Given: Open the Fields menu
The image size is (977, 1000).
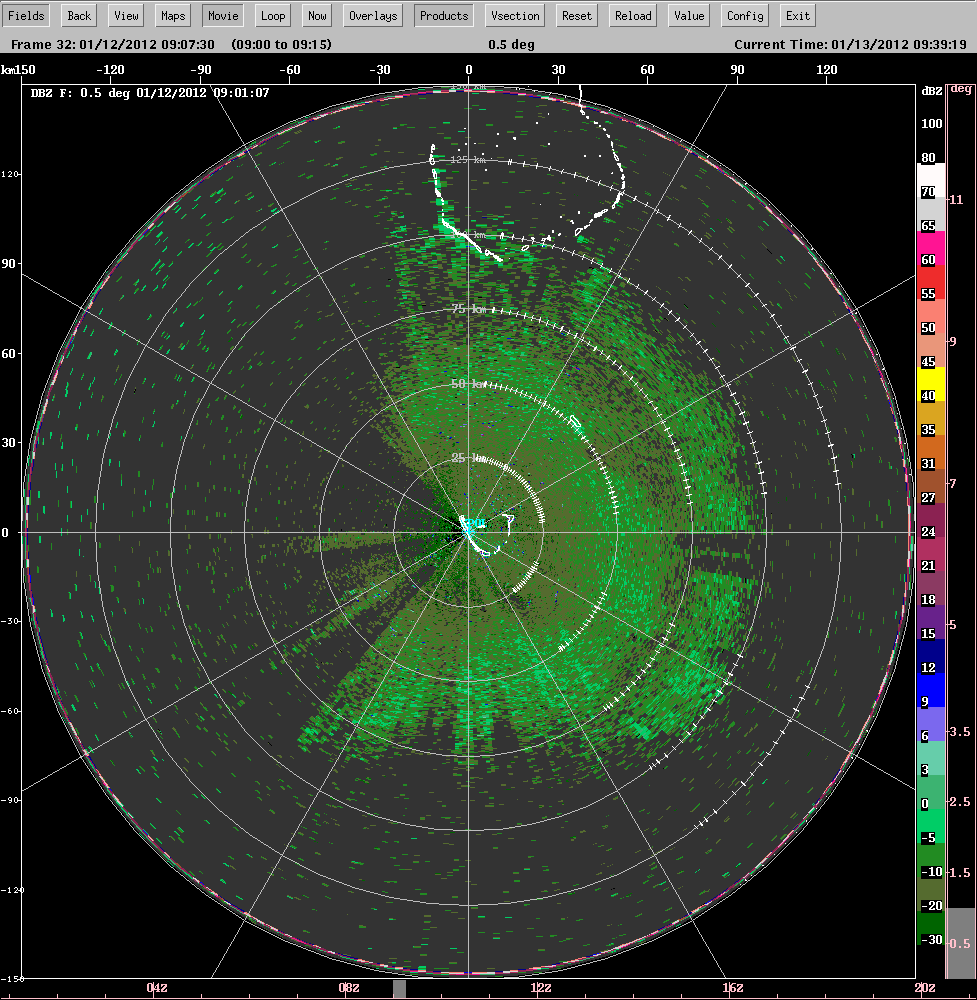Looking at the screenshot, I should 26,15.
